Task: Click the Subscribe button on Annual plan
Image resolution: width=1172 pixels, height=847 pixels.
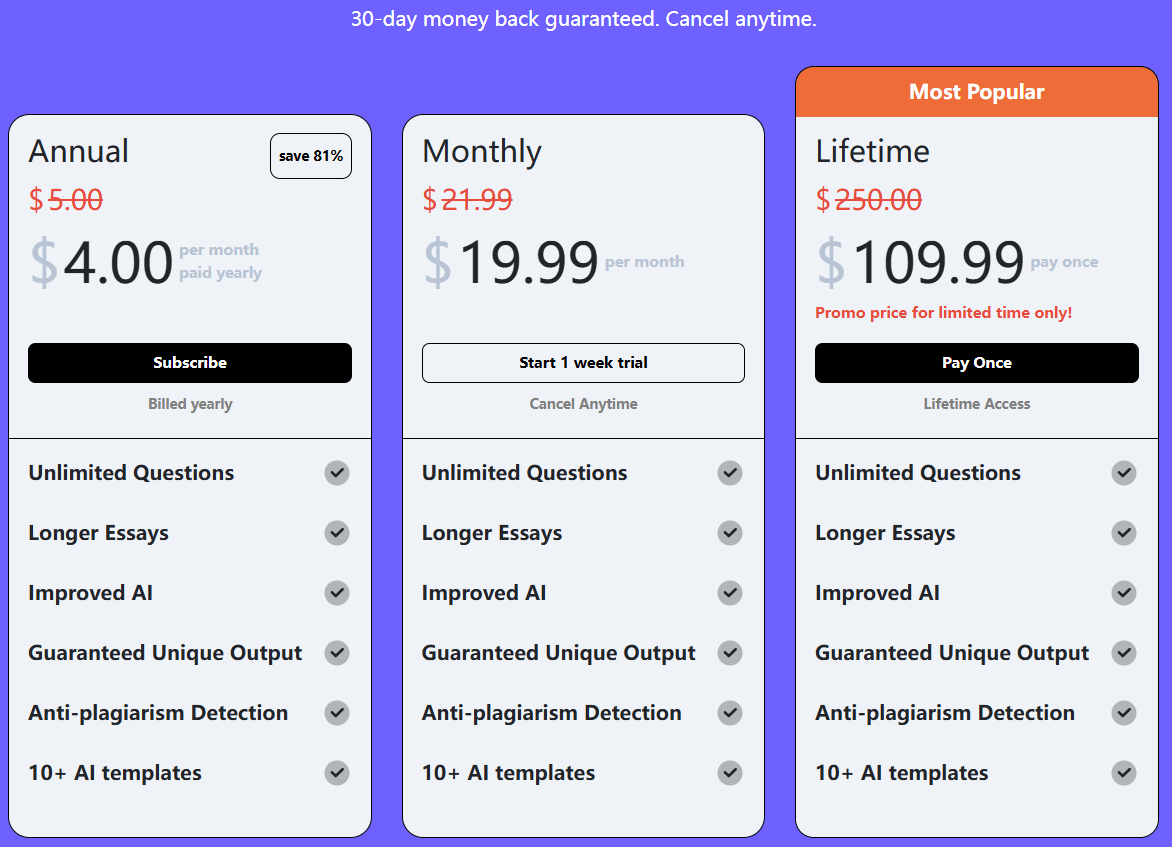Action: tap(190, 363)
